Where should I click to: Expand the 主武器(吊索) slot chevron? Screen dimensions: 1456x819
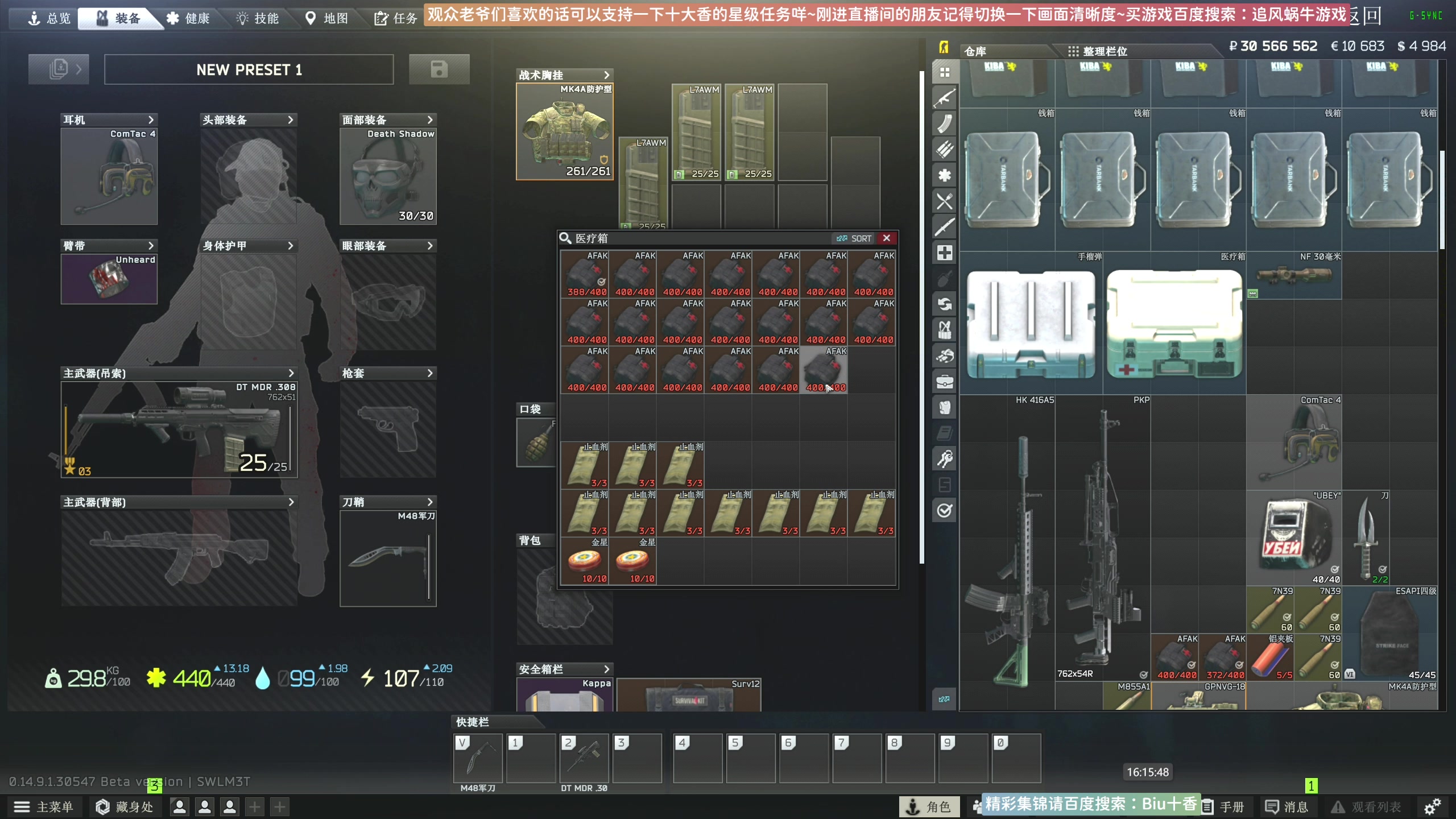[291, 373]
